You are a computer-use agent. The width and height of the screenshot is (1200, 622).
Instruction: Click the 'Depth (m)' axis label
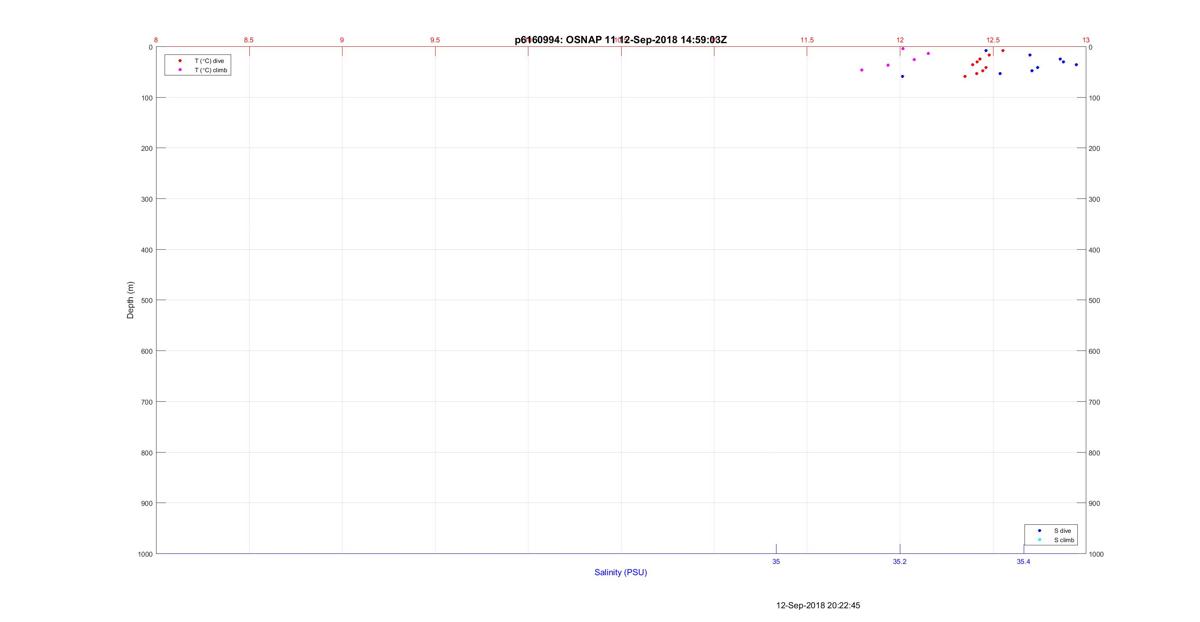(130, 300)
